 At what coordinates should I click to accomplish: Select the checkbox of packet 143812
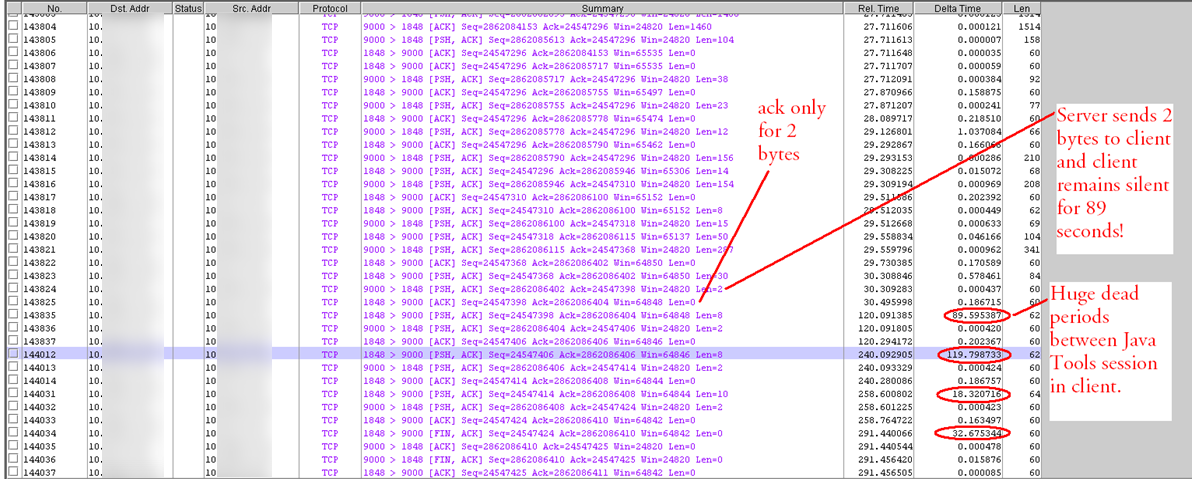click(x=12, y=132)
